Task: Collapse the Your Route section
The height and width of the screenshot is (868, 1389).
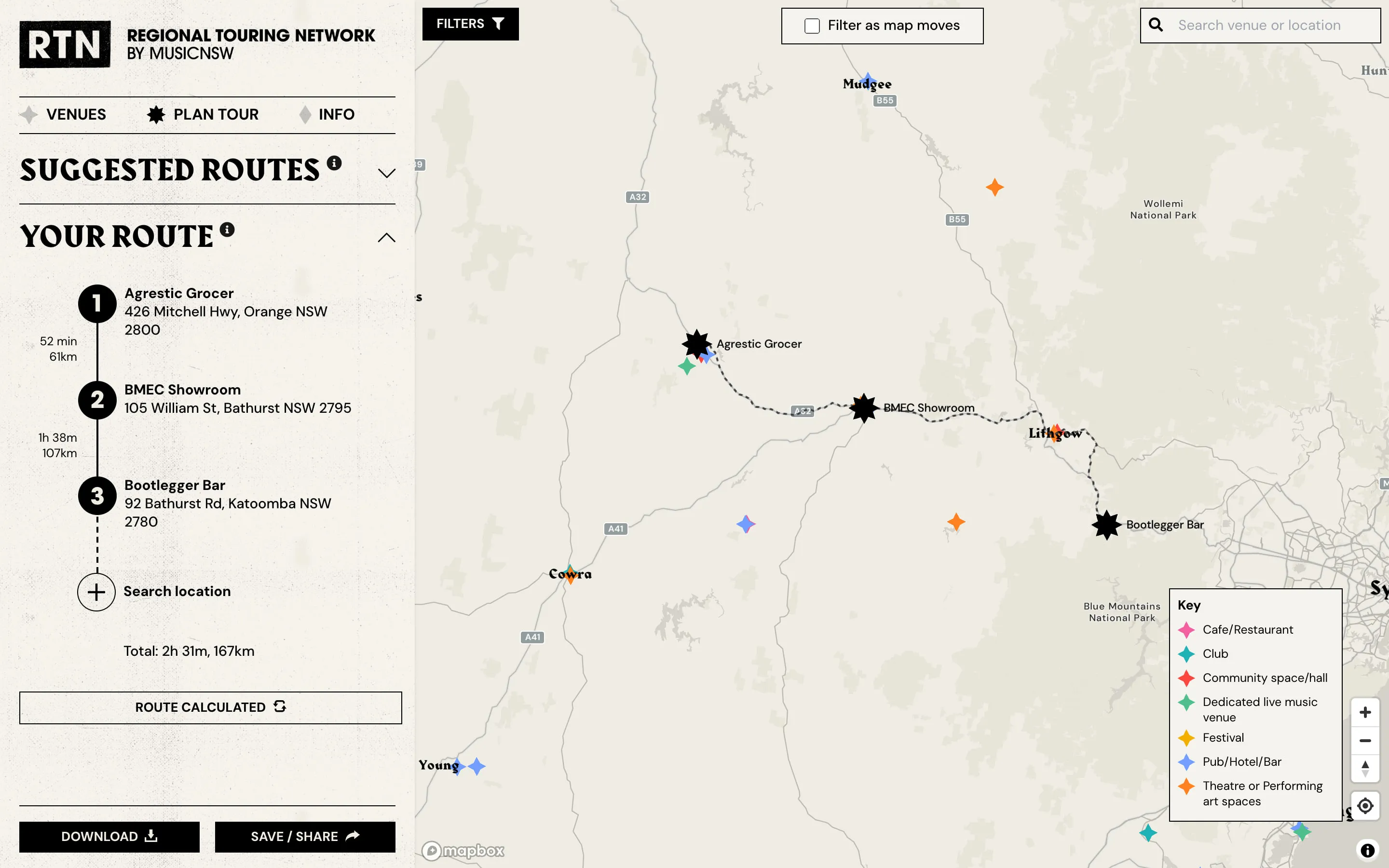Action: [x=387, y=238]
